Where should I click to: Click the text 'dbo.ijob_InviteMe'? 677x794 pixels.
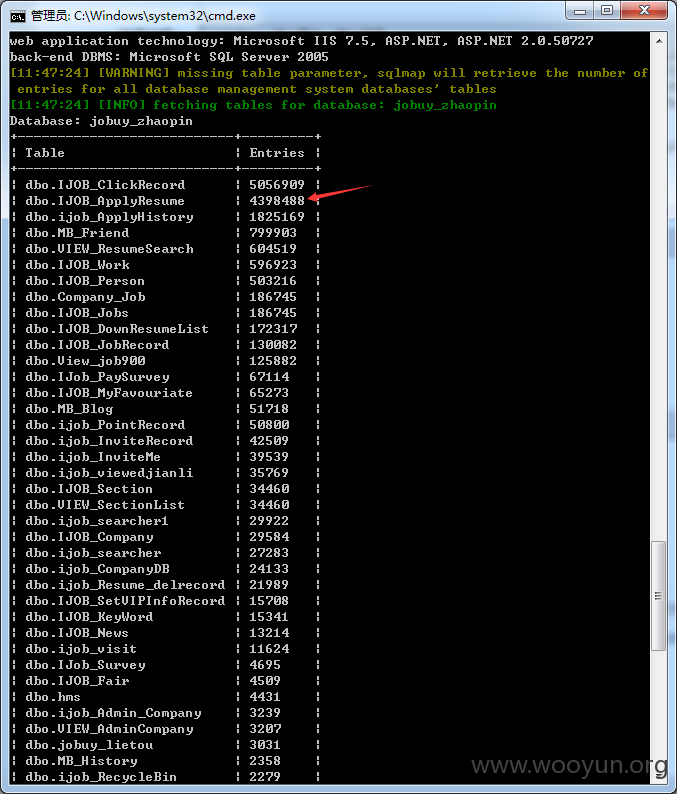(x=93, y=457)
